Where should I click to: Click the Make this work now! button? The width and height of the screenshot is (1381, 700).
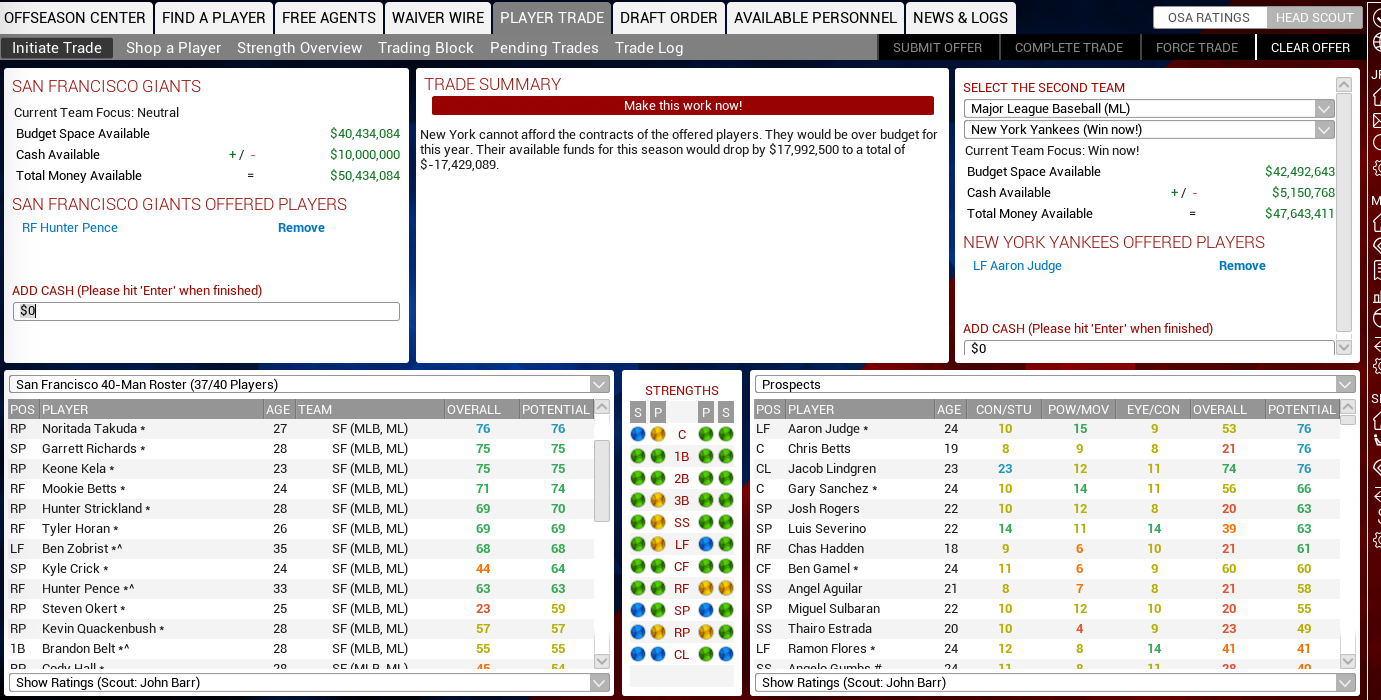(x=683, y=106)
